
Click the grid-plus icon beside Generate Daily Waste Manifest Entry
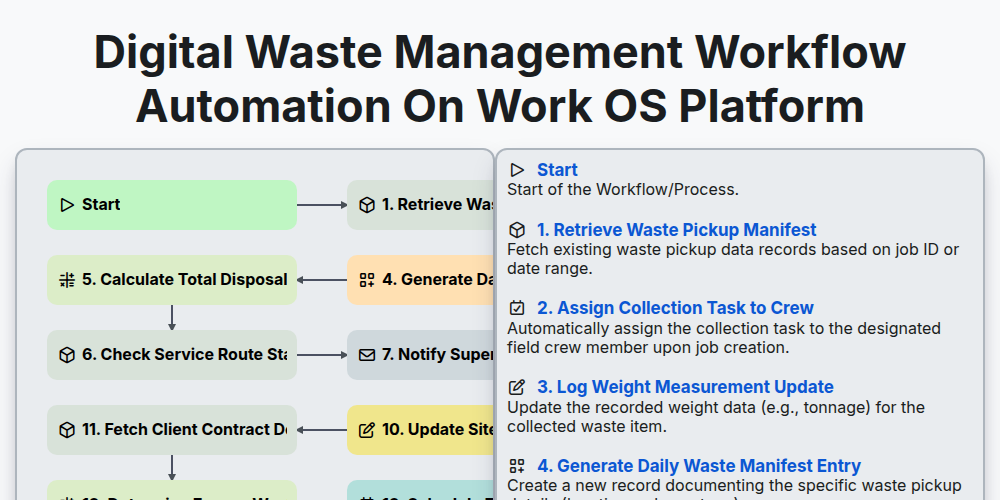pyautogui.click(x=517, y=466)
